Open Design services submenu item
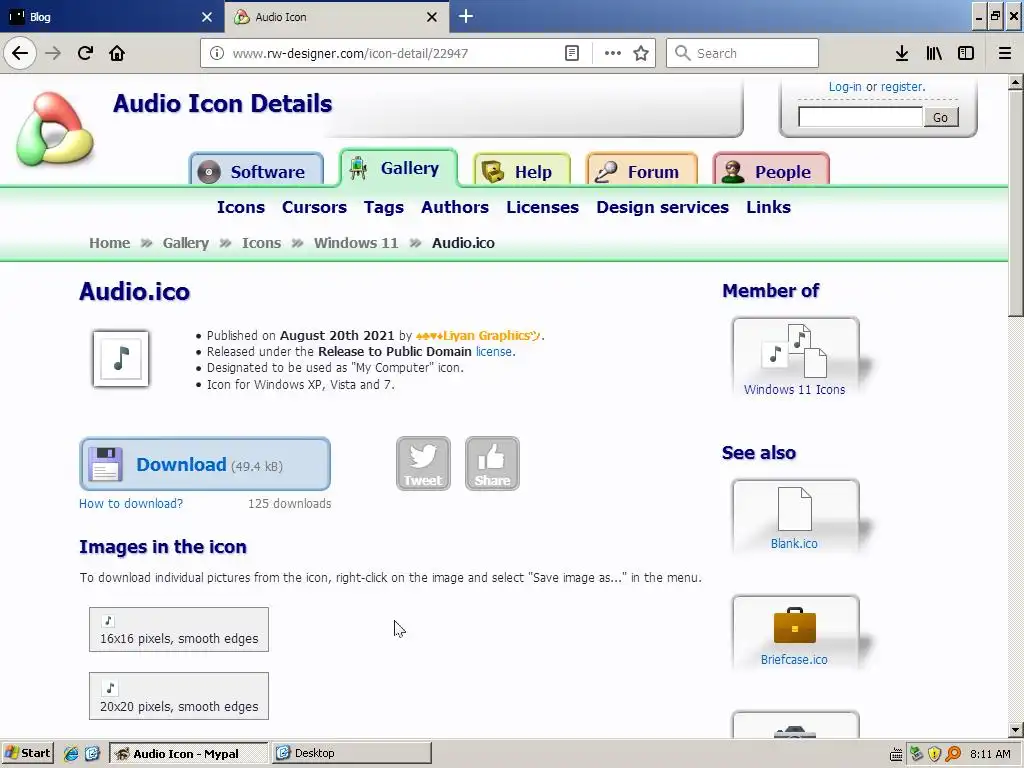 (662, 207)
